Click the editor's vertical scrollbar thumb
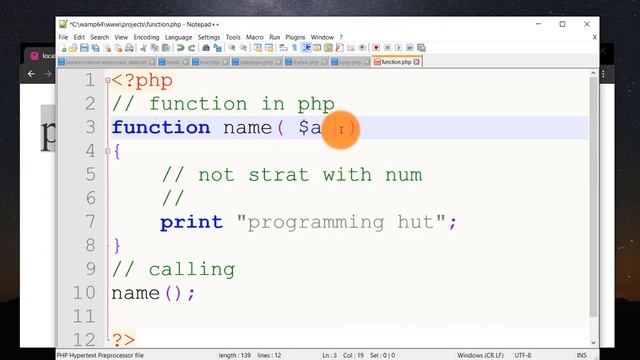Image resolution: width=640 pixels, height=360 pixels. pyautogui.click(x=593, y=197)
